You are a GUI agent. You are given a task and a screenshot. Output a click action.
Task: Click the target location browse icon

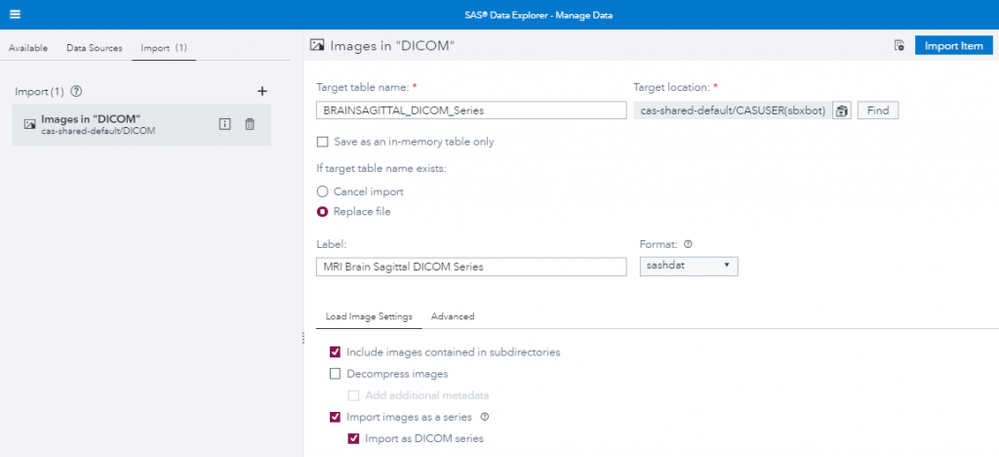(842, 110)
